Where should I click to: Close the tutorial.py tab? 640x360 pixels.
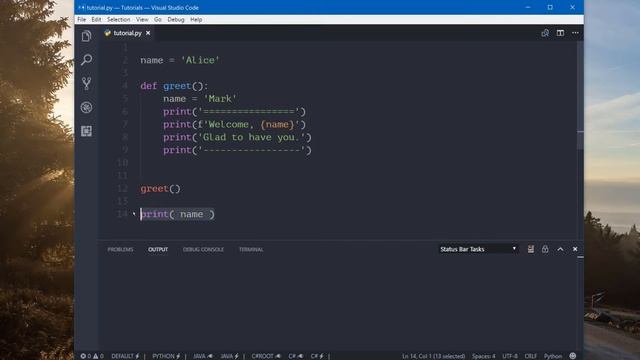coord(148,33)
